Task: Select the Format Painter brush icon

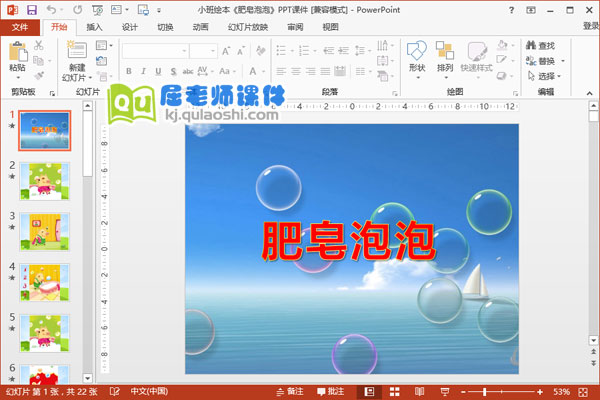Action: (38, 75)
